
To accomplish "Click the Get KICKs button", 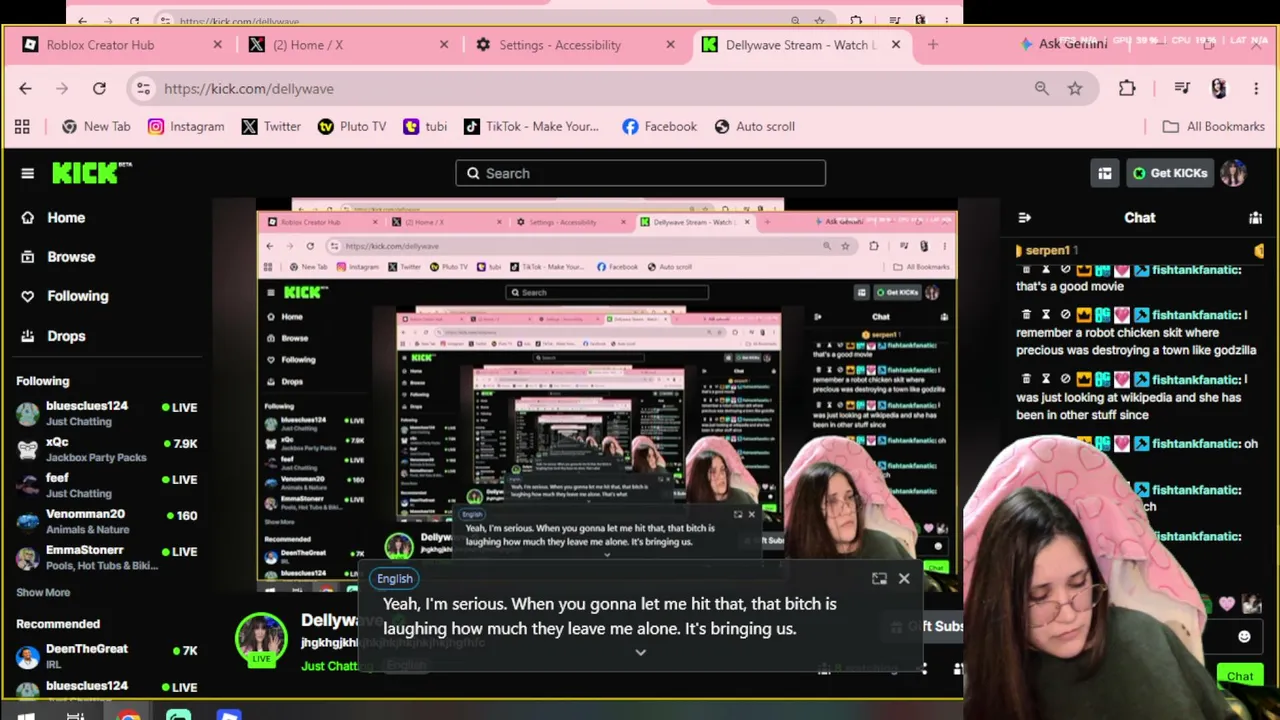I will 1170,173.
